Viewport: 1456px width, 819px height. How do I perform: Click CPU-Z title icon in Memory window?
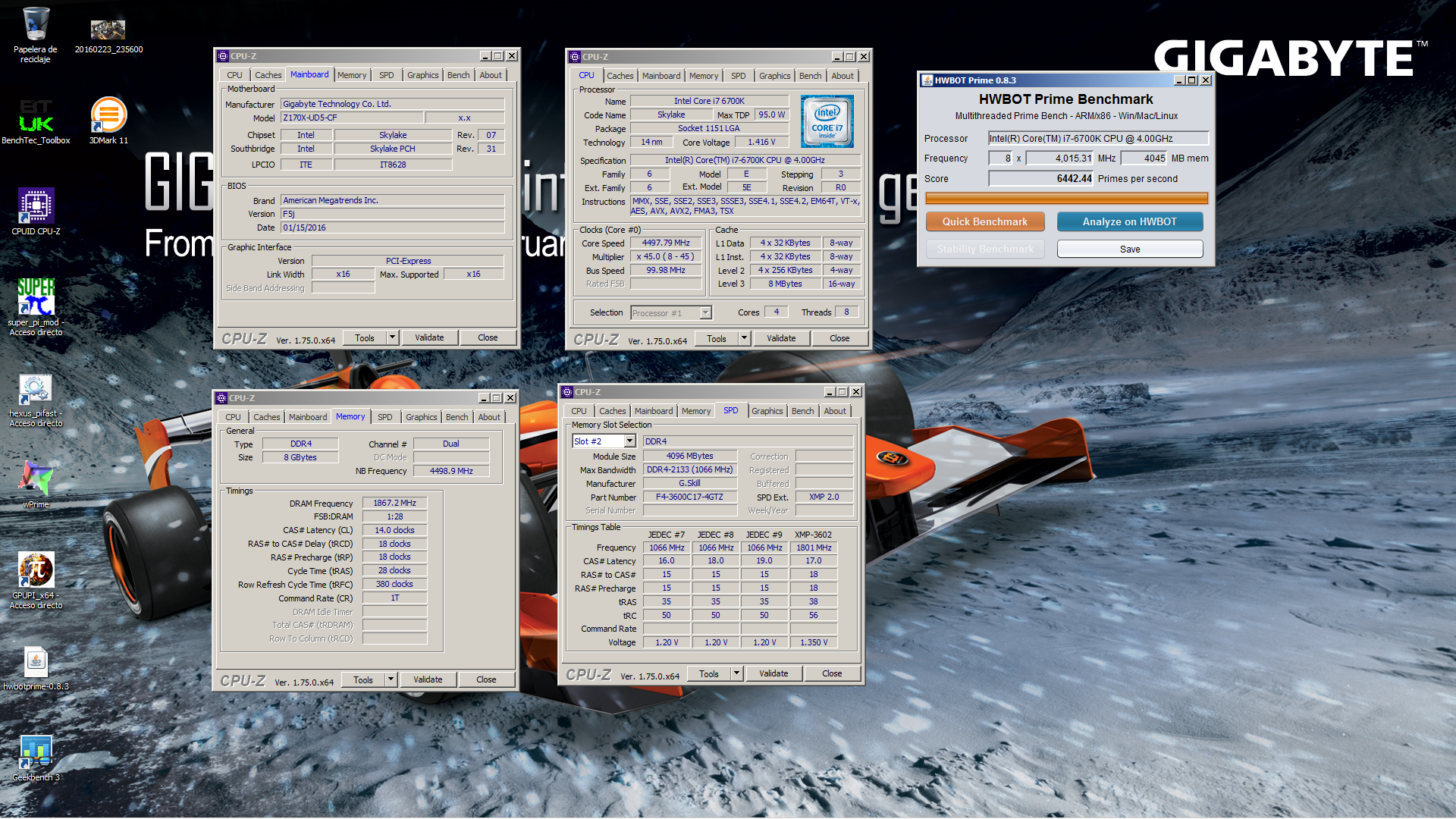pos(221,398)
